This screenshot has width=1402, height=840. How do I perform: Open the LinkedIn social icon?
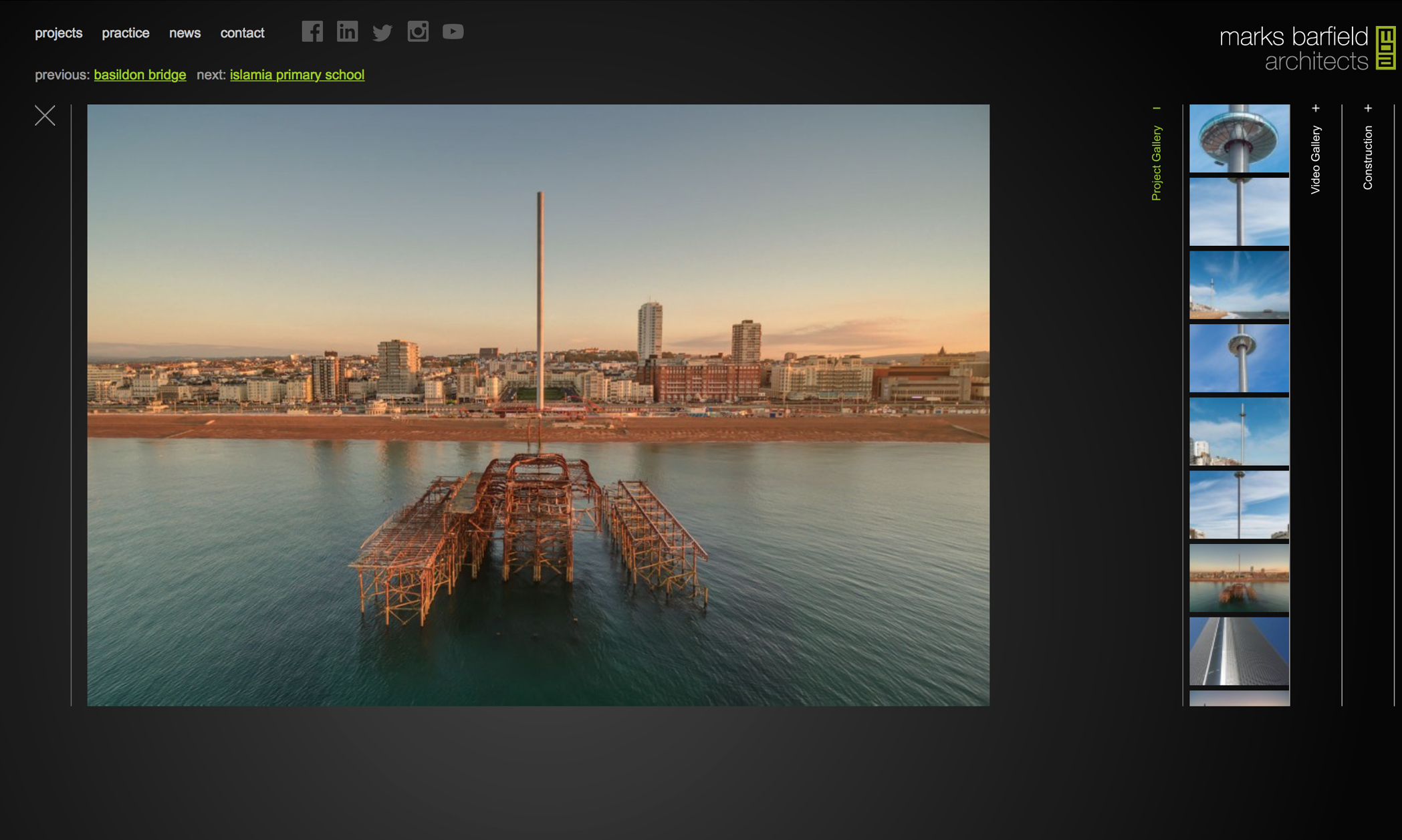coord(347,31)
